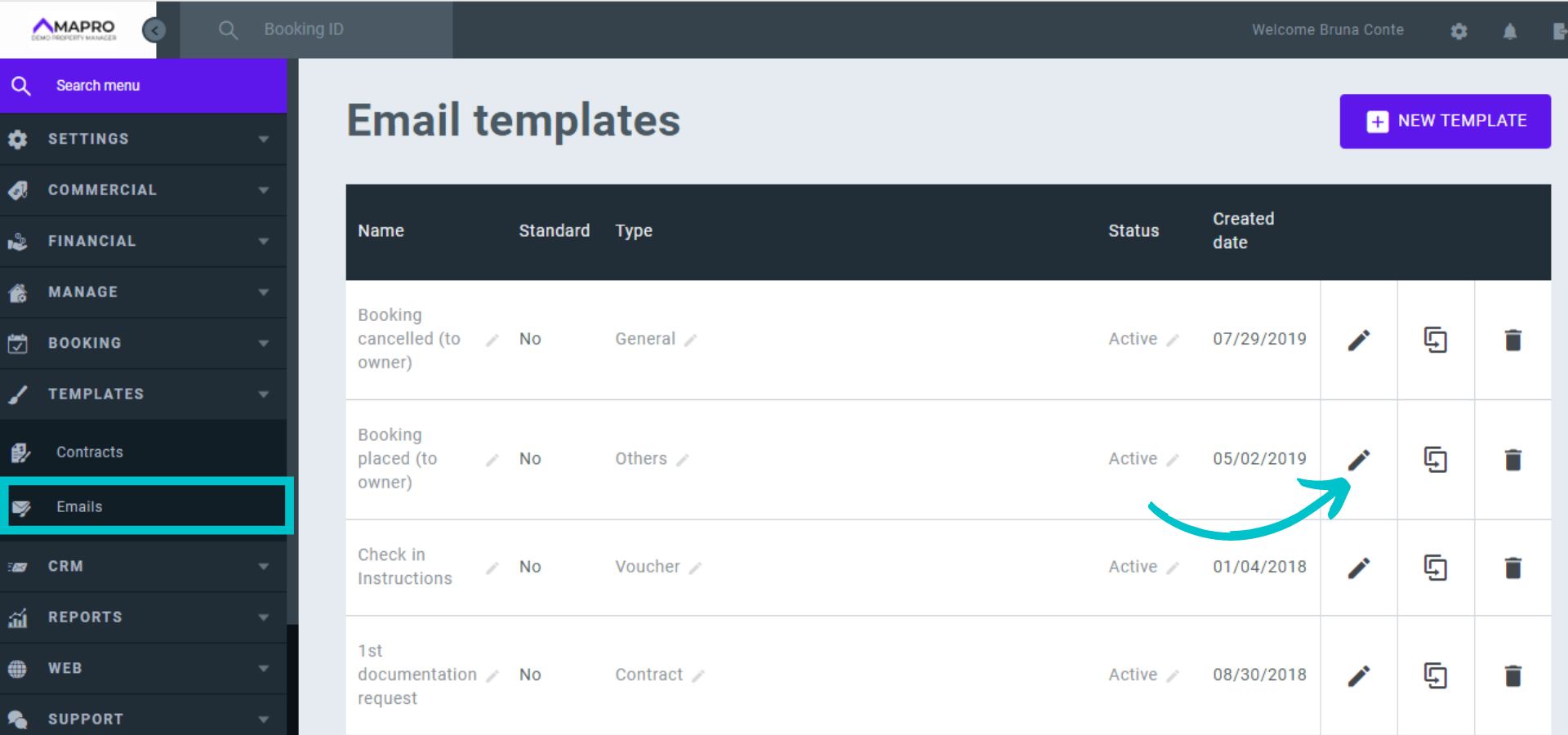Delete the "Check in Instructions" template
The image size is (1568, 735).
pos(1513,567)
